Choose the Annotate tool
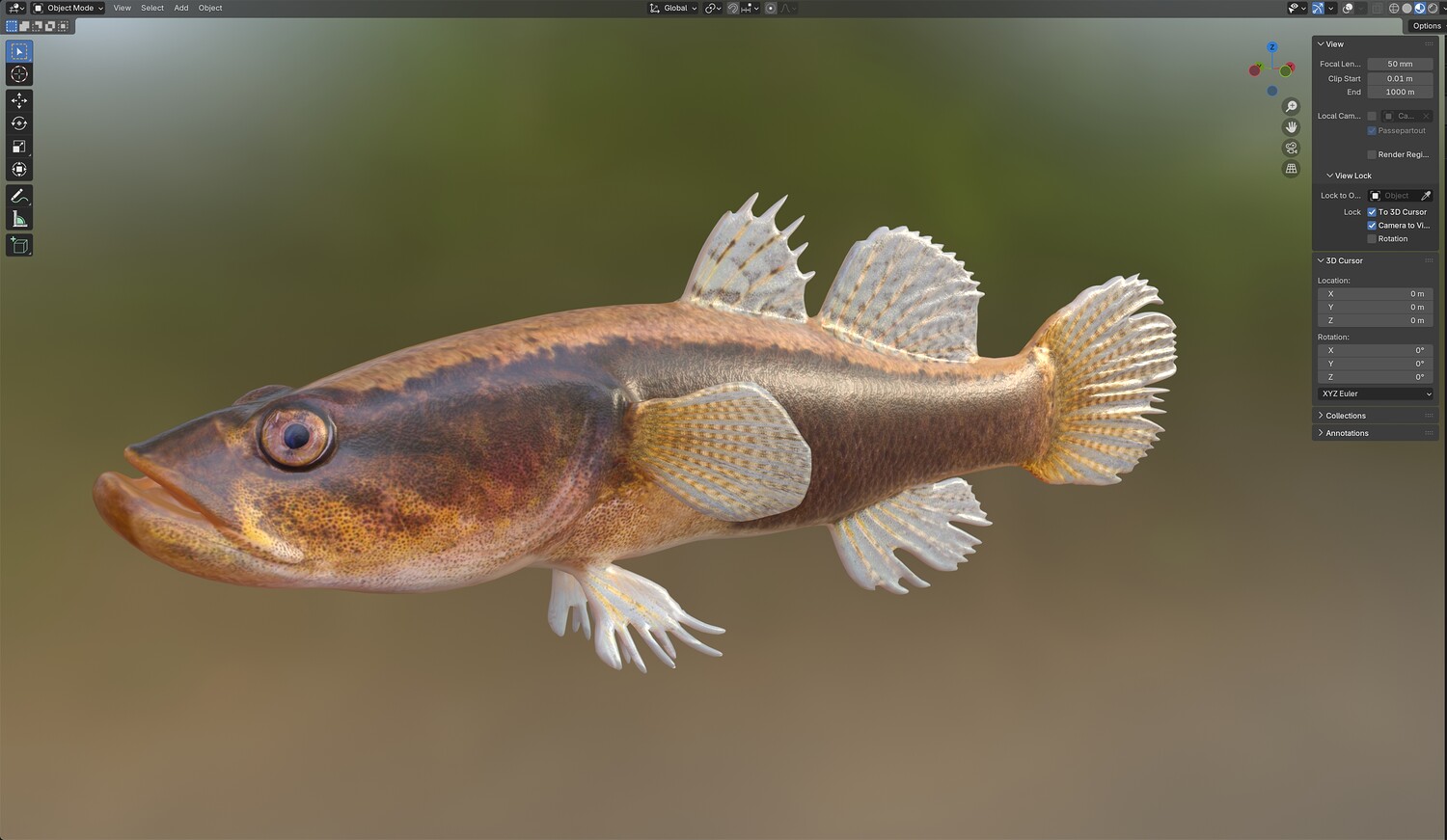This screenshot has width=1447, height=840. coord(19,196)
